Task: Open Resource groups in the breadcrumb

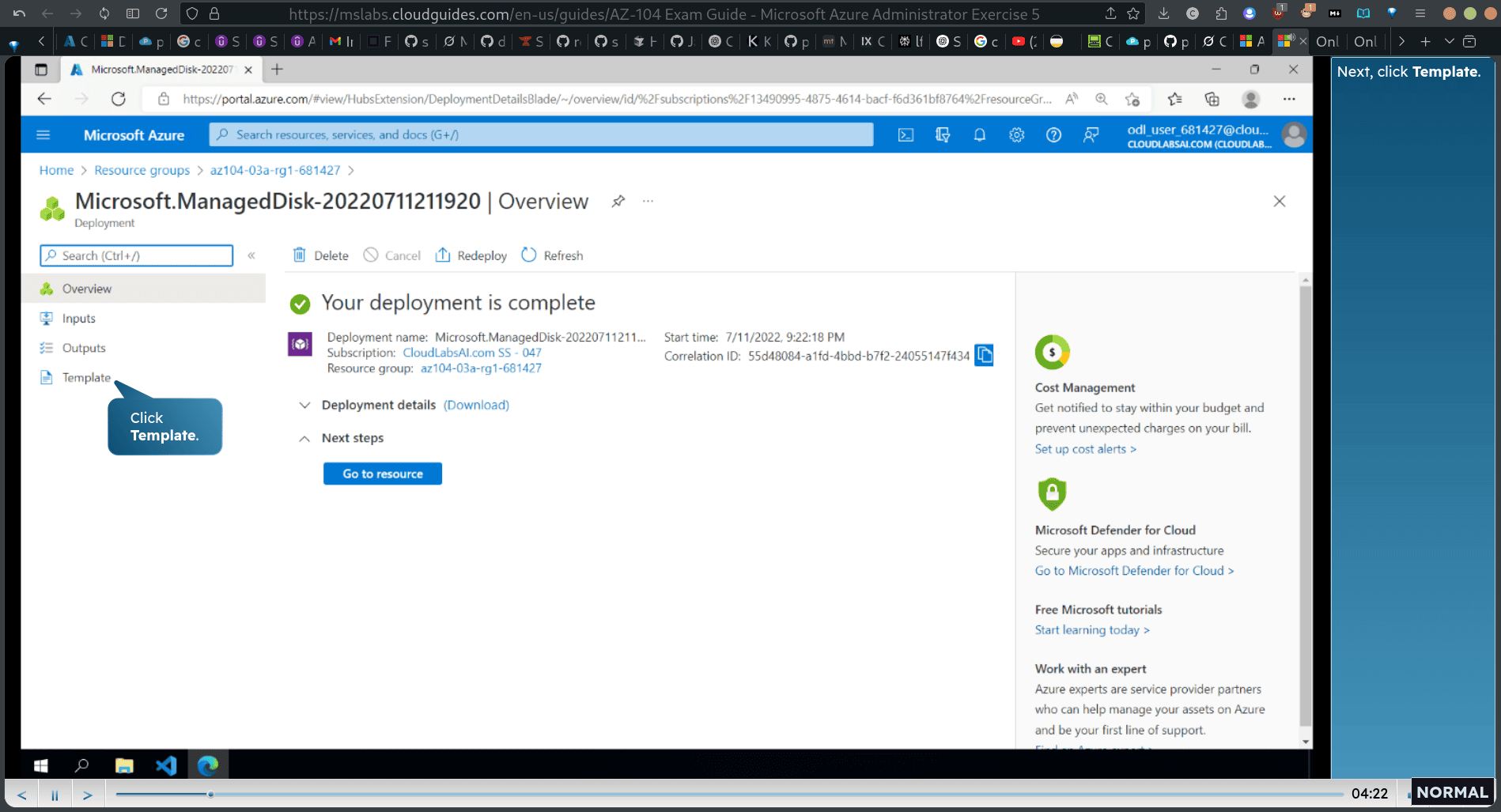Action: [142, 170]
